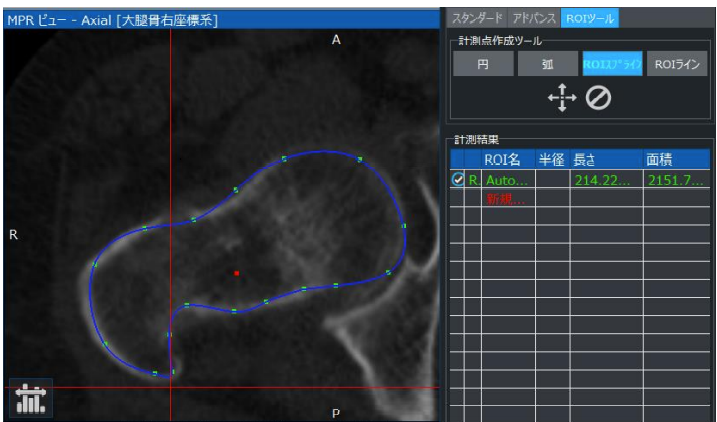
Task: Switch to the アドバンス tab
Action: click(534, 18)
